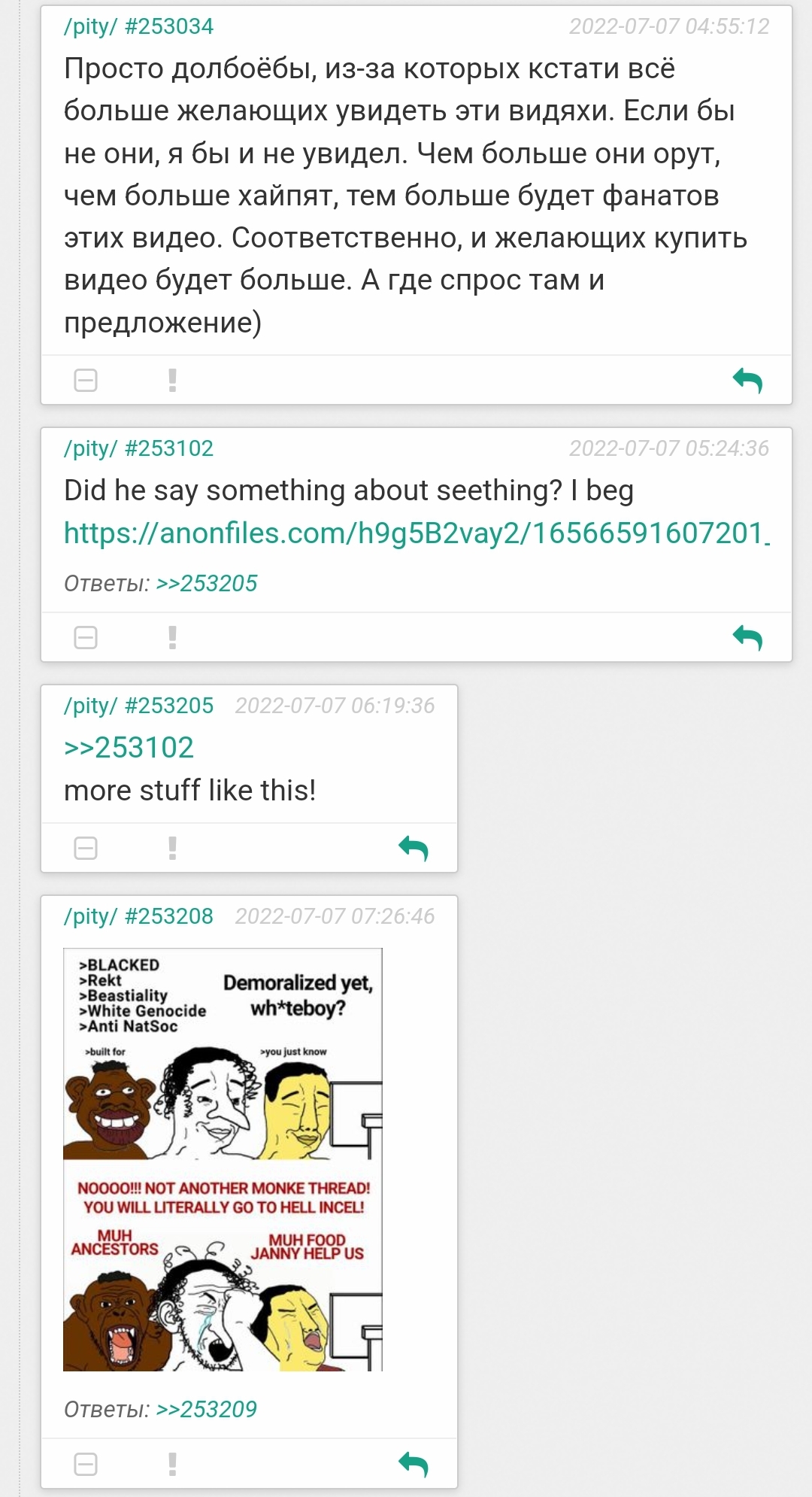Hide post #253208 using minus box
The height and width of the screenshot is (1497, 812).
click(86, 1464)
